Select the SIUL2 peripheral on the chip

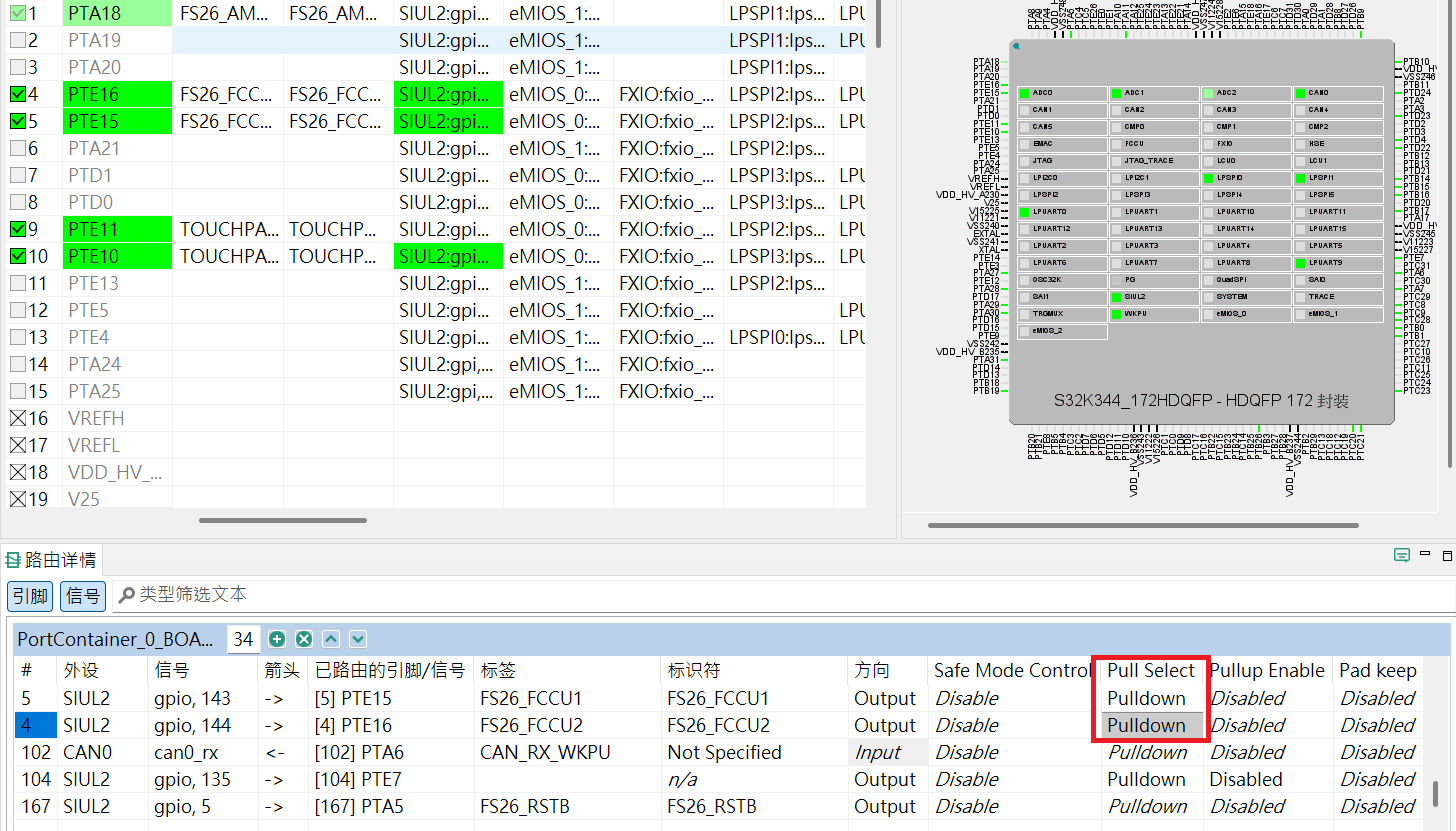(x=1154, y=297)
